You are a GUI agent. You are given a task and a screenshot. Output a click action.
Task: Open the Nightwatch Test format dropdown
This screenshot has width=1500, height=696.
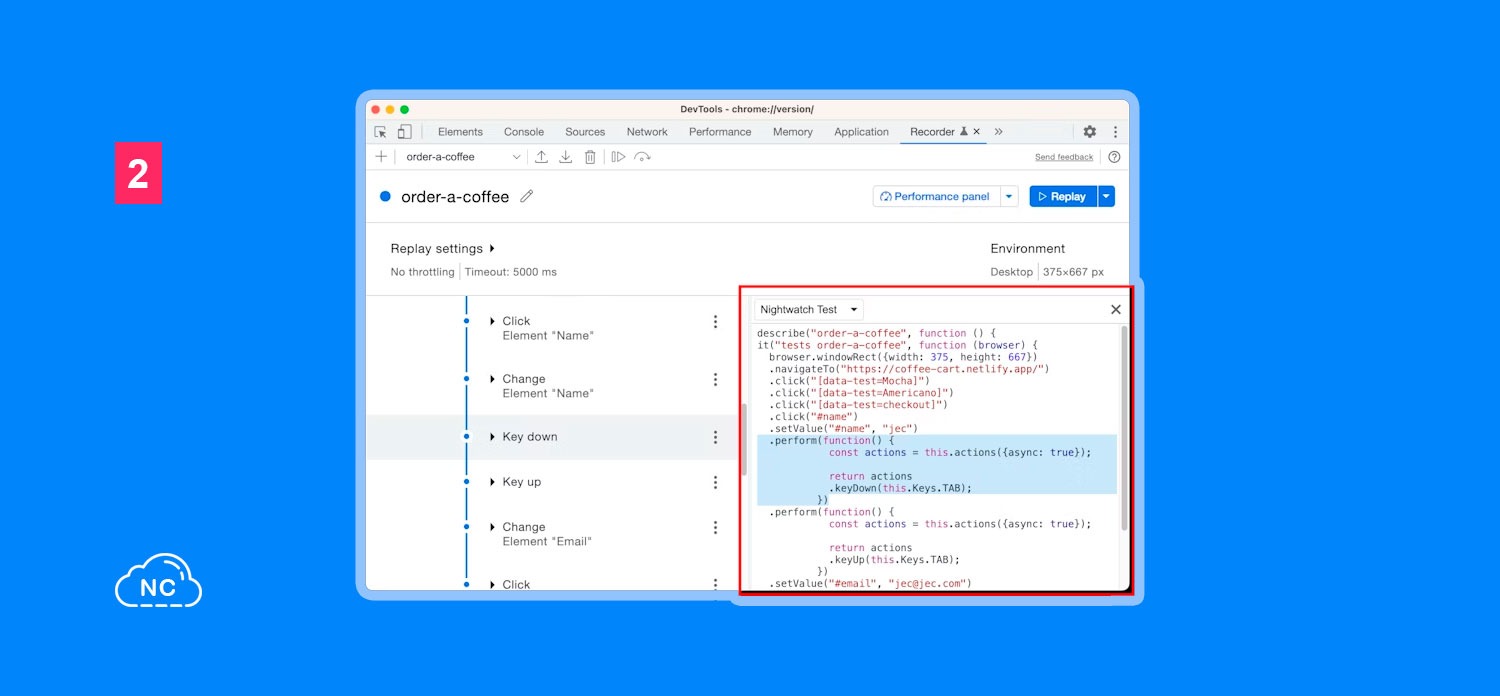809,310
